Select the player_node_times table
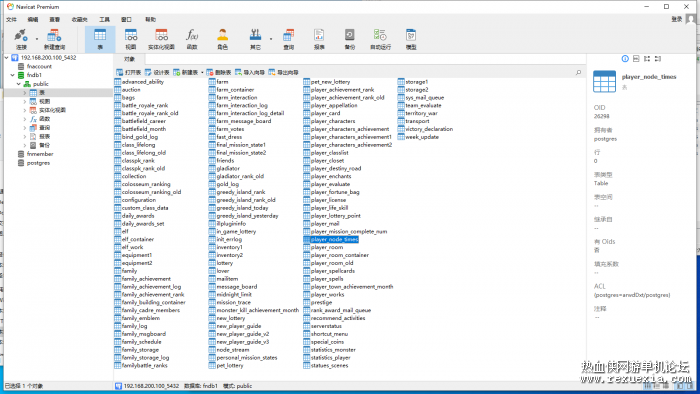Screen dimensions: 700x394 pos(334,240)
